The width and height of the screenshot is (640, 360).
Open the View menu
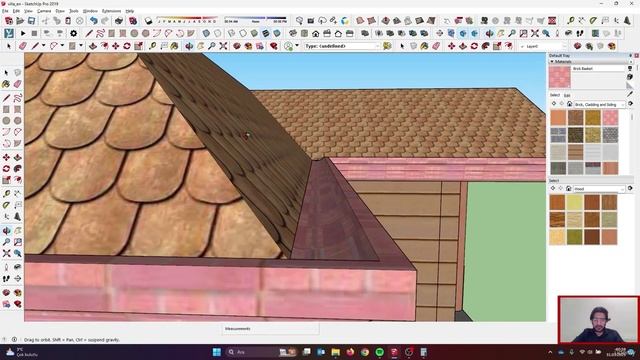[28, 11]
